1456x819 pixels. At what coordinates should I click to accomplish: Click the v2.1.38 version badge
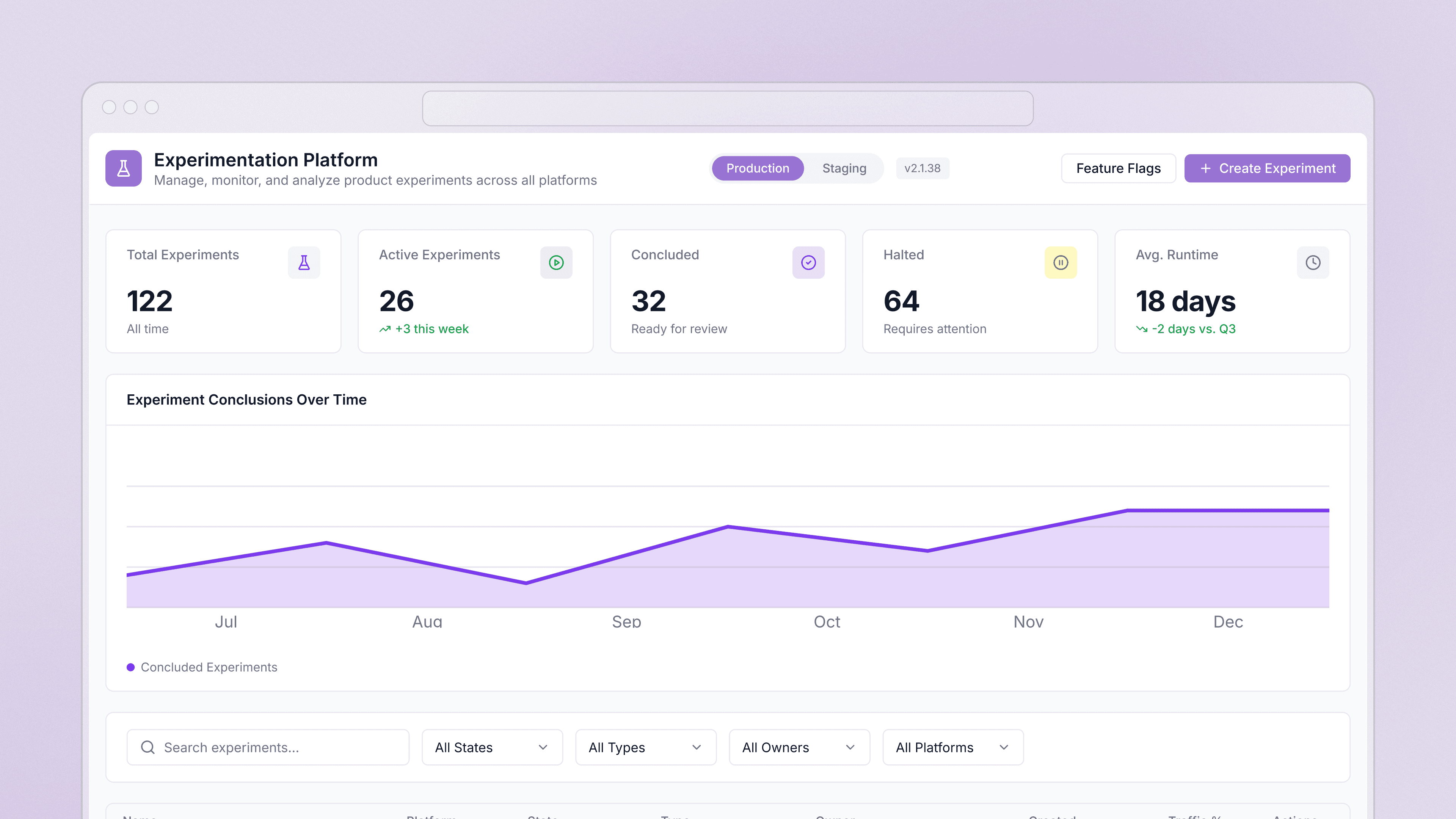923,168
